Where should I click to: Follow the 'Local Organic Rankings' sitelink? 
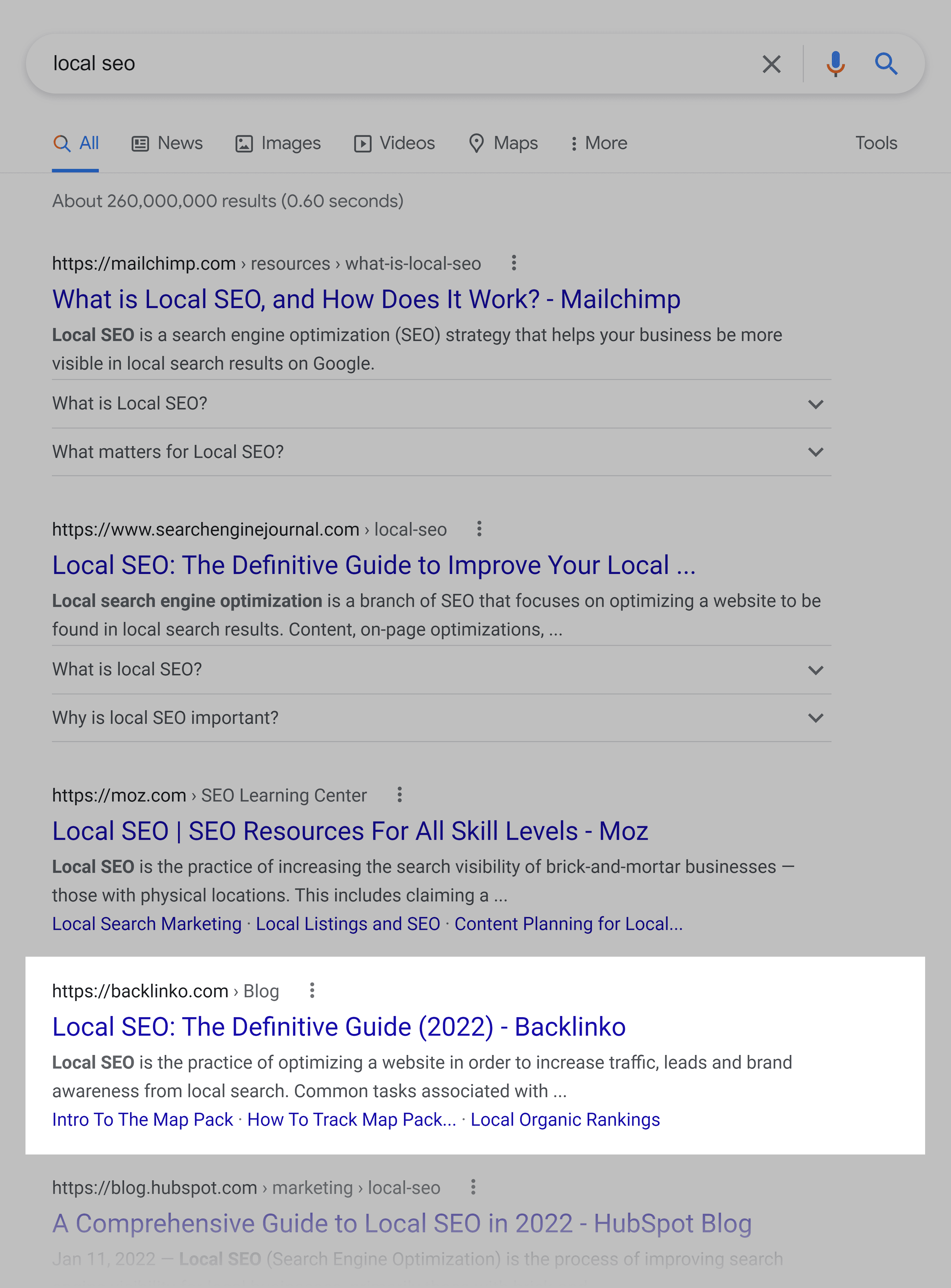tap(565, 1120)
